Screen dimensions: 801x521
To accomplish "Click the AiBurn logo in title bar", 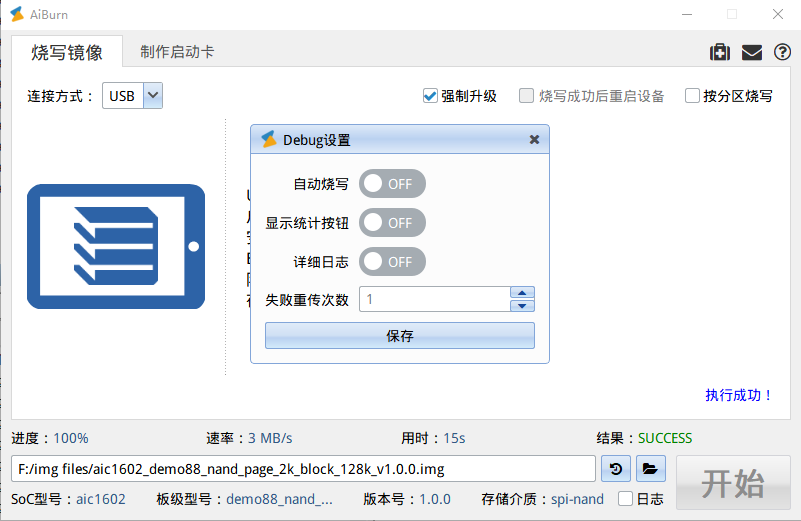I will click(17, 14).
